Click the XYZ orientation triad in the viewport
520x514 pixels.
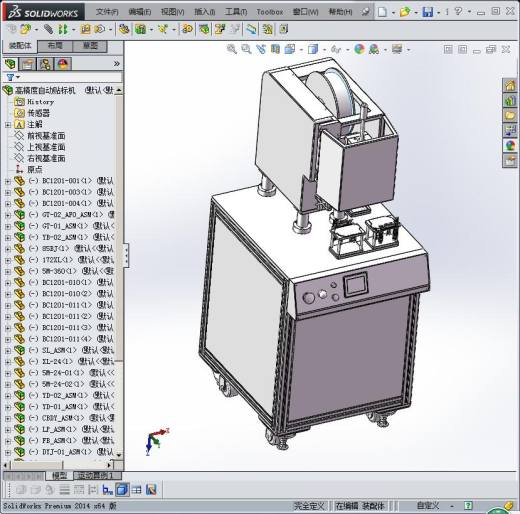(x=157, y=441)
